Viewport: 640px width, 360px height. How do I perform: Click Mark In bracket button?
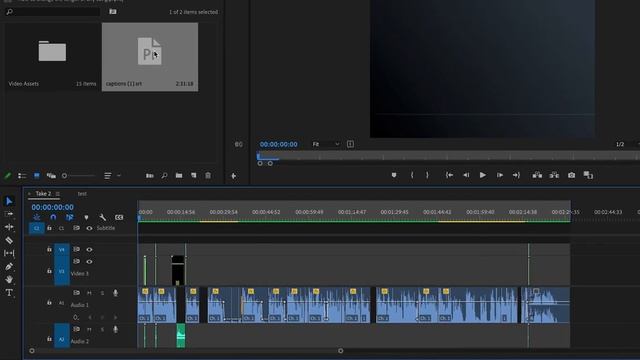click(412, 175)
